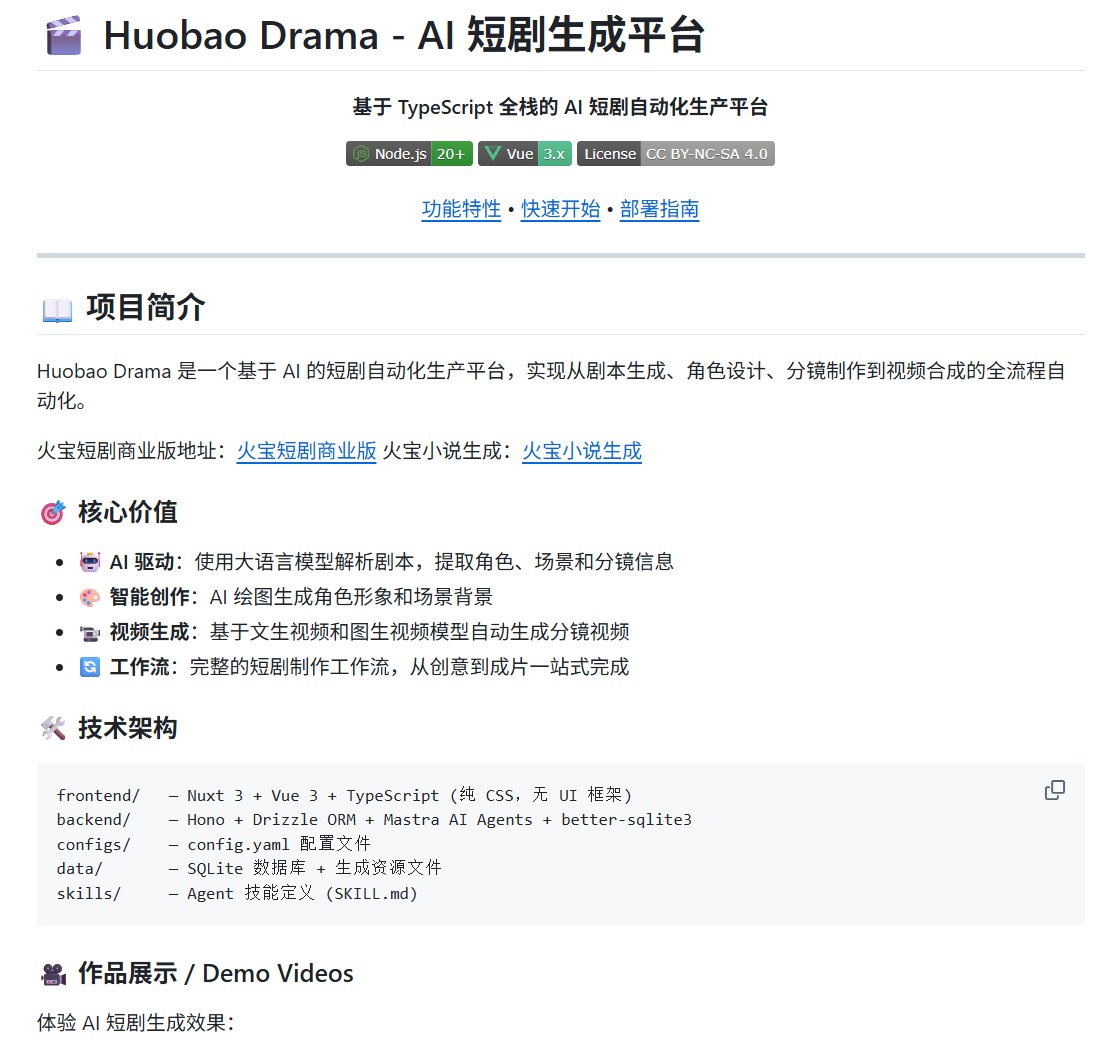The image size is (1099, 1050).
Task: Click the text 体验 AI 短剧生成效果：
Action: click(135, 1023)
